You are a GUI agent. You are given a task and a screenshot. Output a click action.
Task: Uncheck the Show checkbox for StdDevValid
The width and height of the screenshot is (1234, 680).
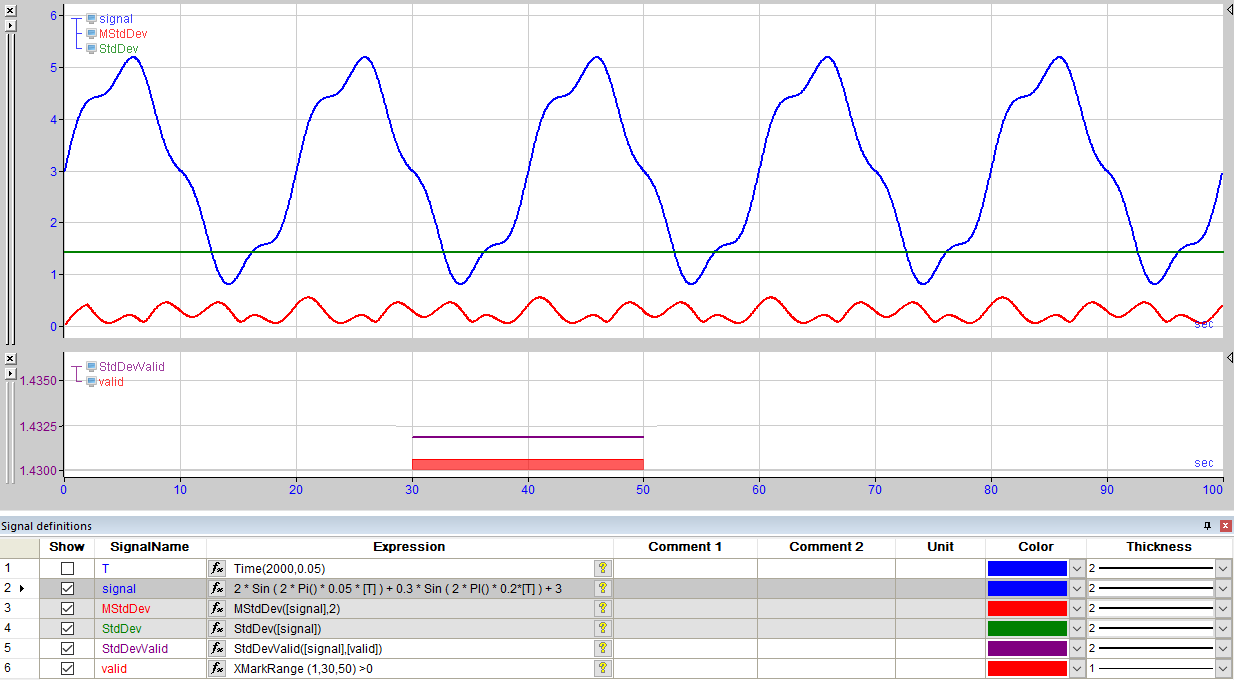(x=67, y=648)
